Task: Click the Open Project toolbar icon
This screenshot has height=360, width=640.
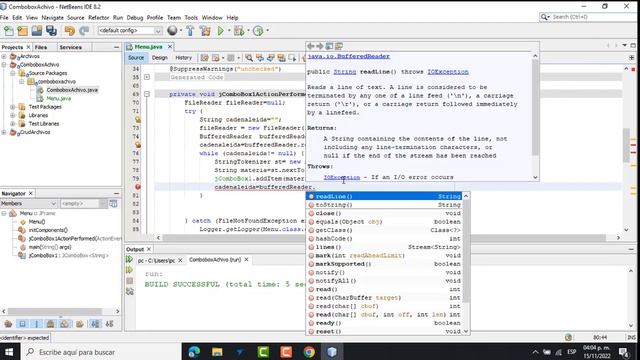Action: click(37, 31)
